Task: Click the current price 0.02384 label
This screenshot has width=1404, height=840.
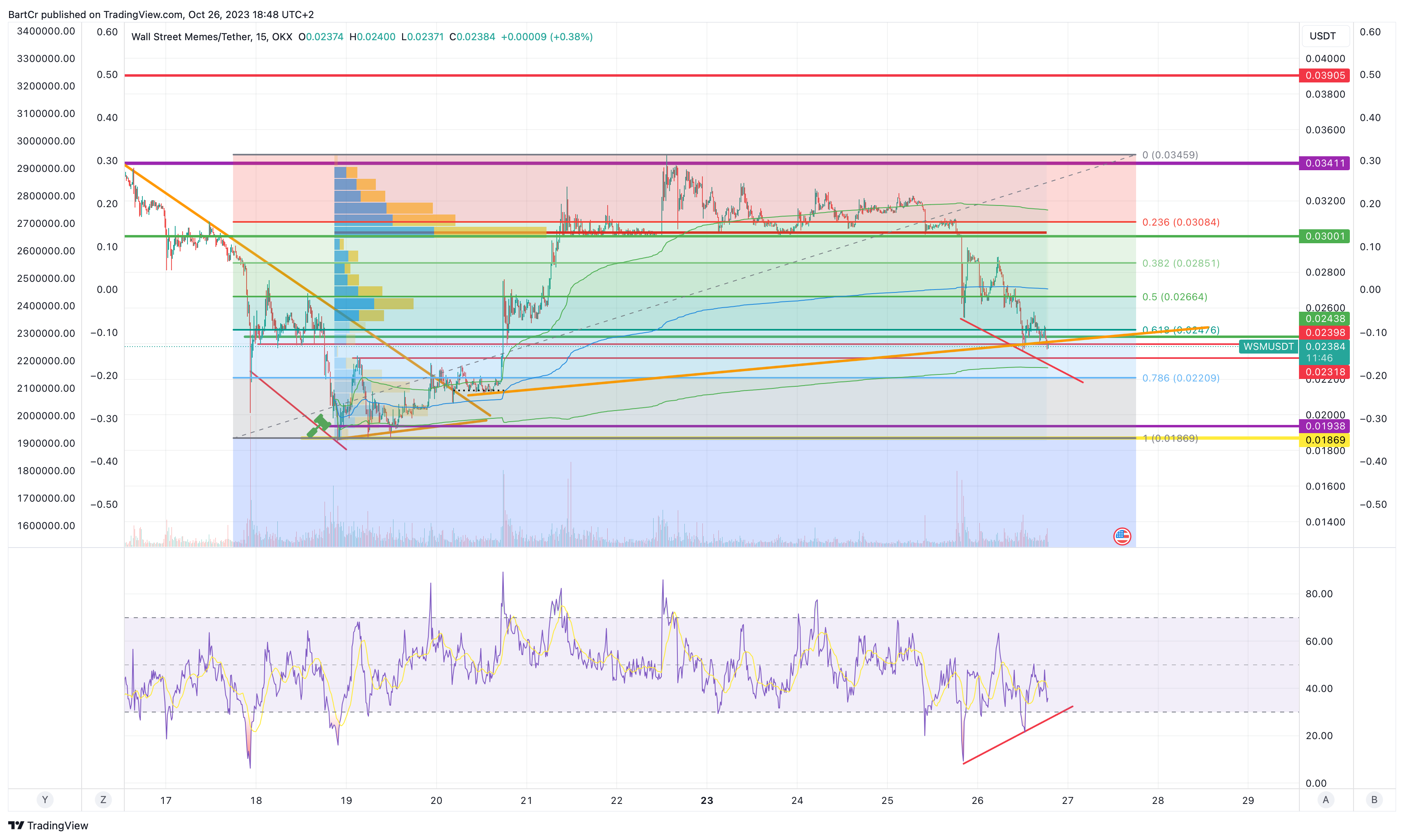Action: coord(1324,347)
